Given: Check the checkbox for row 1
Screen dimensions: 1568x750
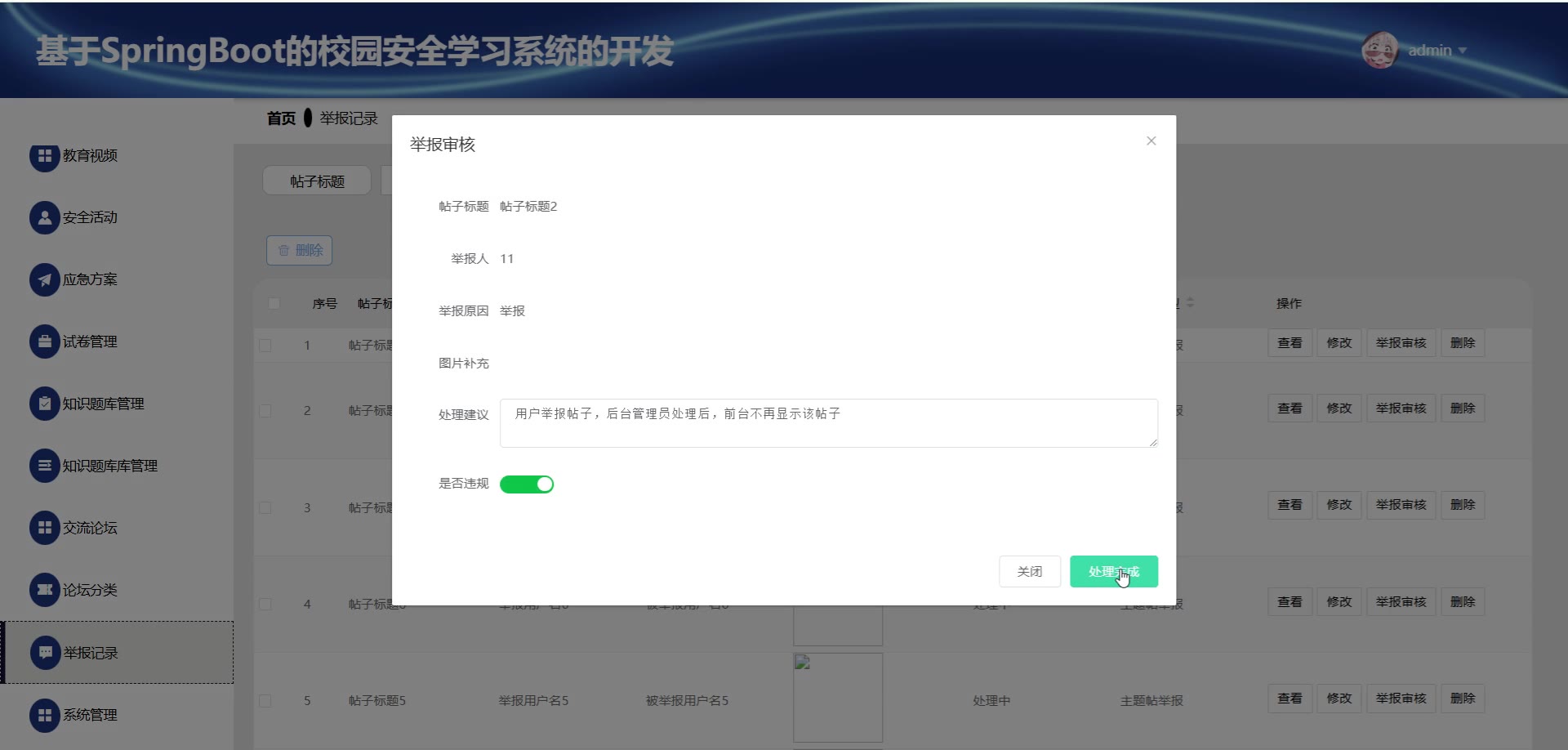Looking at the screenshot, I should [265, 346].
